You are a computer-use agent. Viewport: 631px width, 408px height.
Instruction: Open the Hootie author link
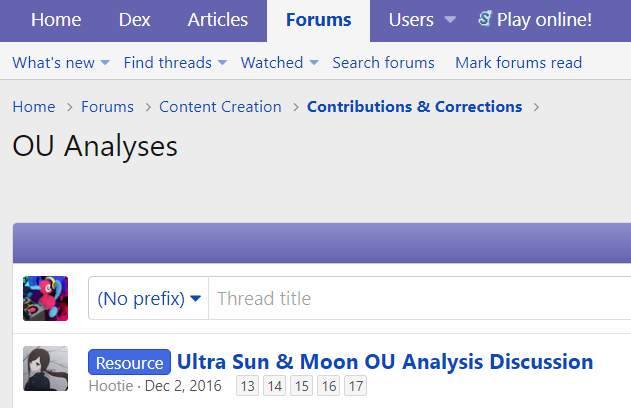click(x=111, y=386)
